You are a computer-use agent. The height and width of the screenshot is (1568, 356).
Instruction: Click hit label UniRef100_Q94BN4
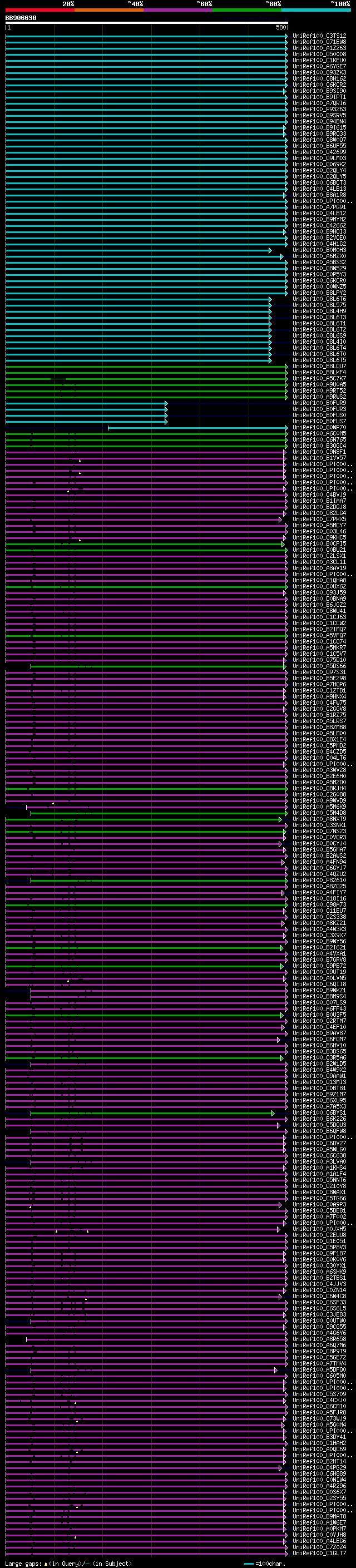(319, 121)
